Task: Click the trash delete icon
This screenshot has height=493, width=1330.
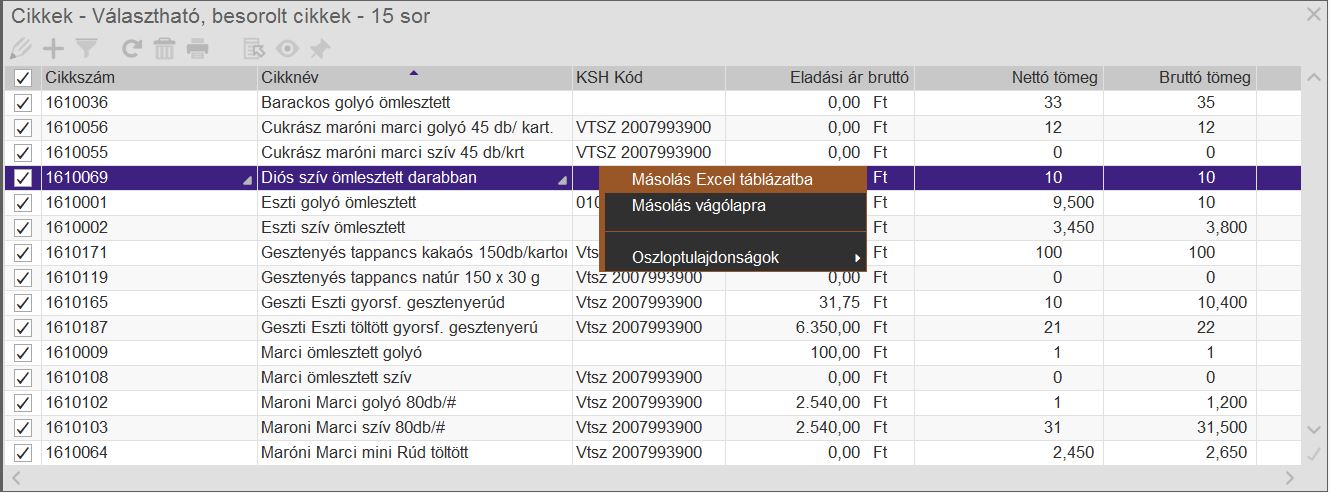Action: [x=164, y=48]
